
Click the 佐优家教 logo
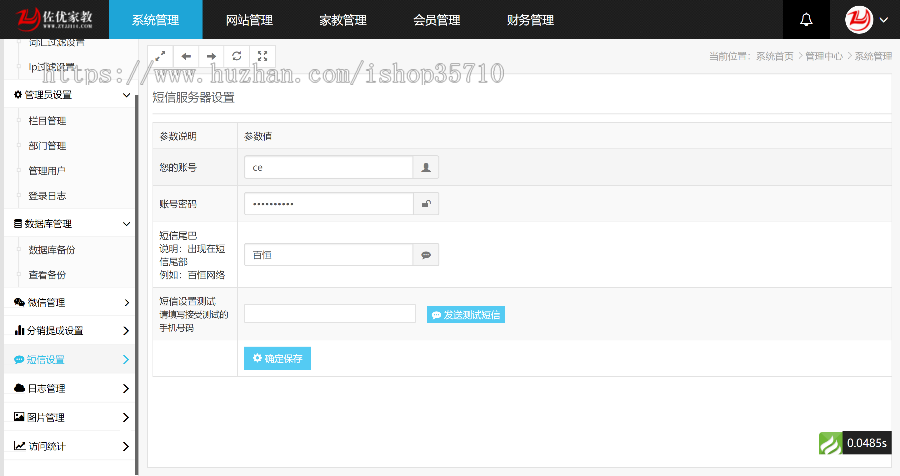coord(53,19)
